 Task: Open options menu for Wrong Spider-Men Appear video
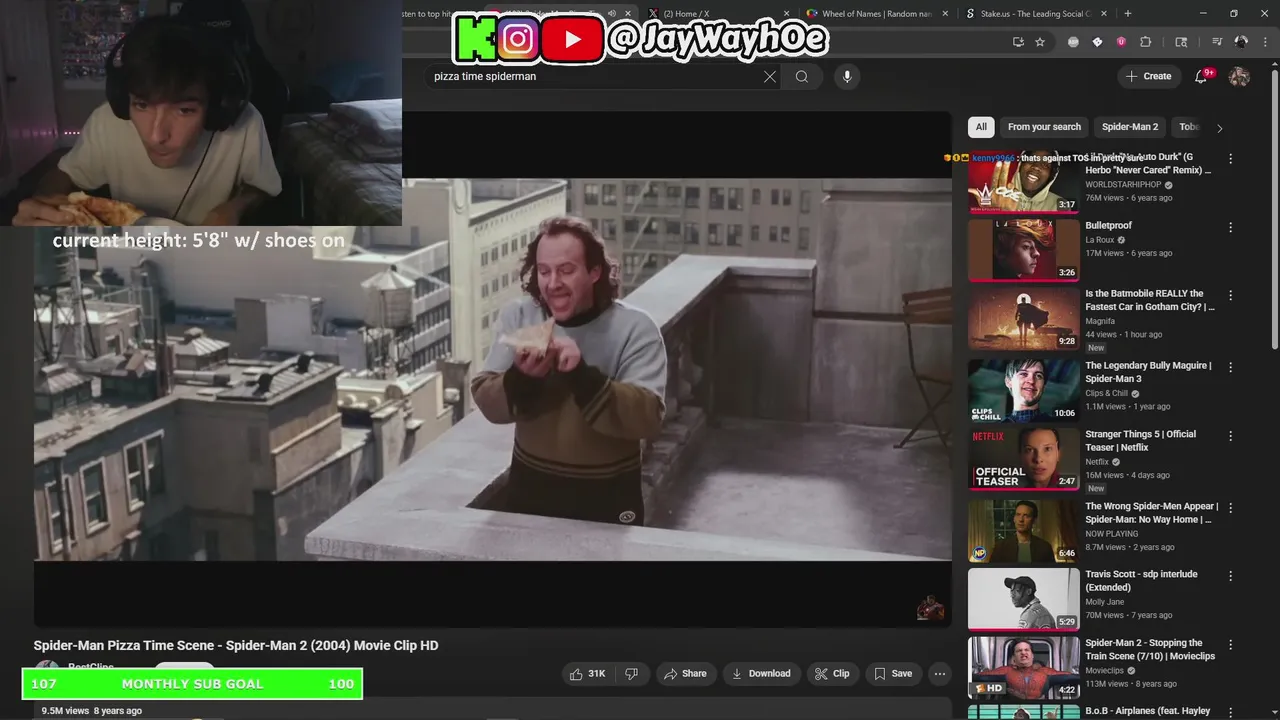[1231, 508]
